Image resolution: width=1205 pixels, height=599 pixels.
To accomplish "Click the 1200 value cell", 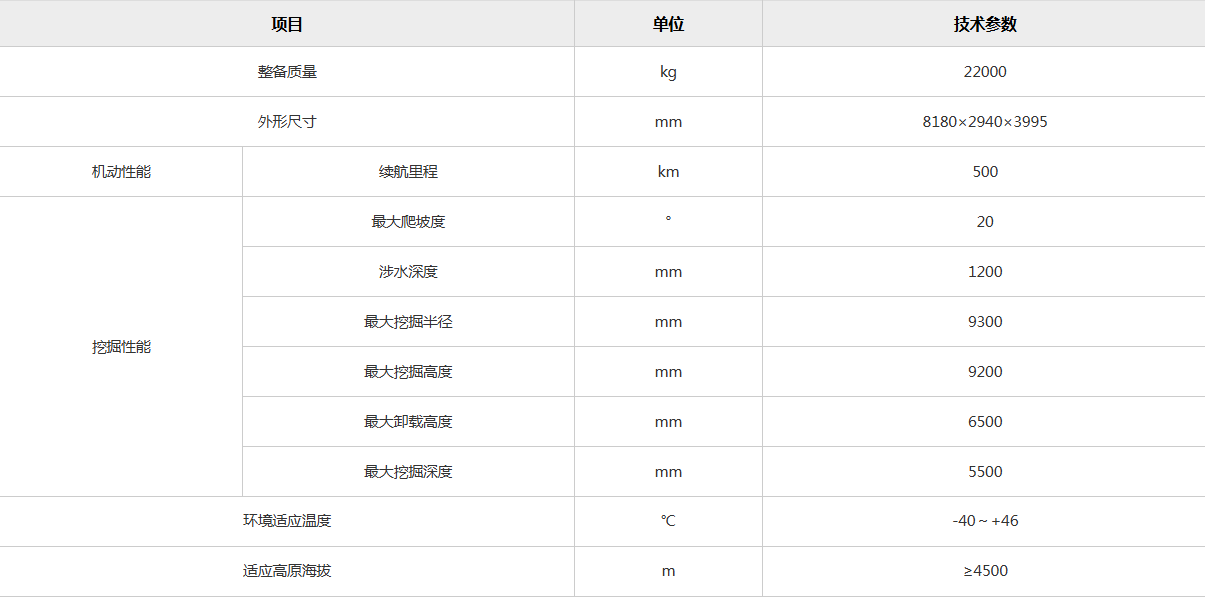I will click(x=985, y=272).
